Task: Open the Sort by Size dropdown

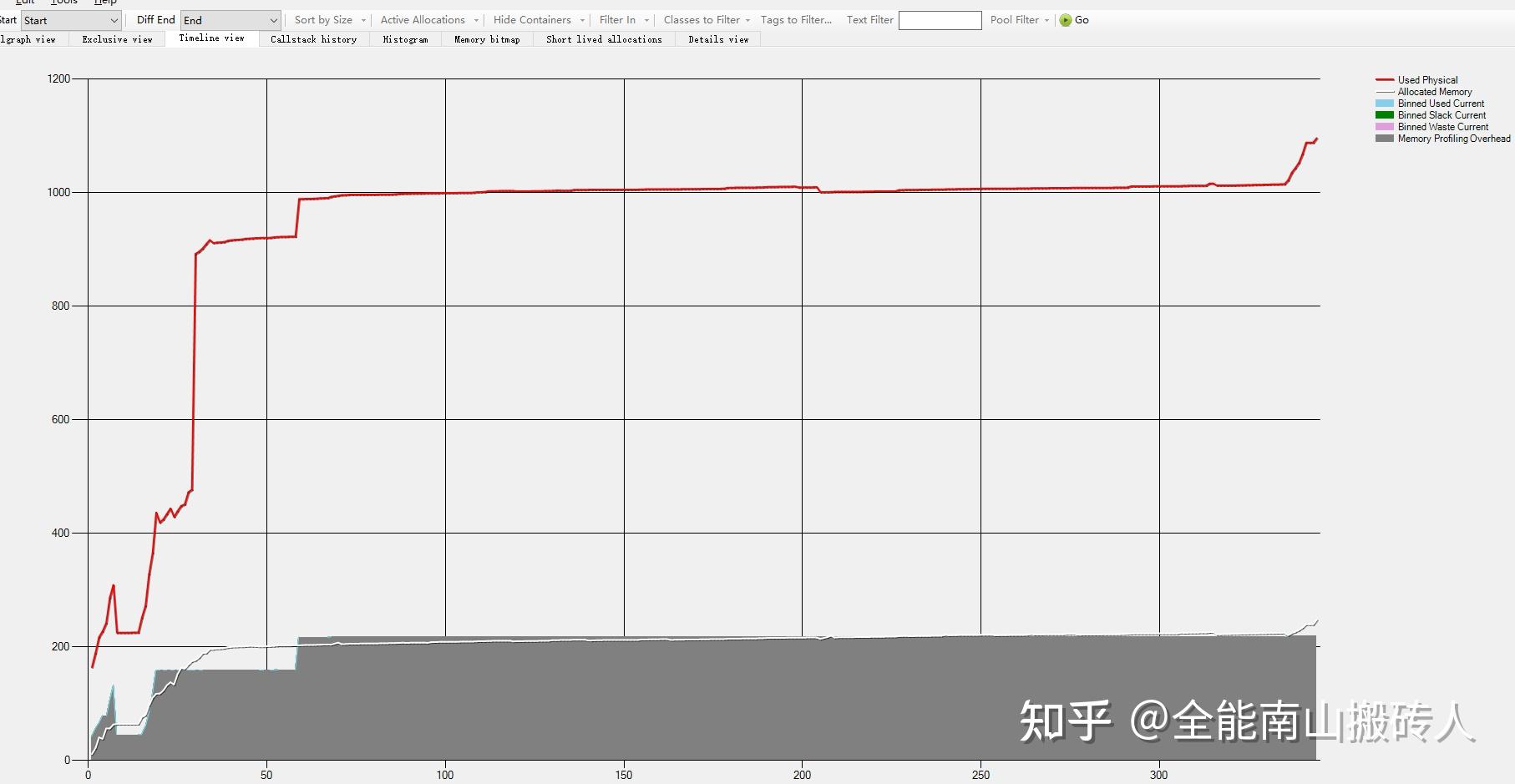Action: coord(328,19)
